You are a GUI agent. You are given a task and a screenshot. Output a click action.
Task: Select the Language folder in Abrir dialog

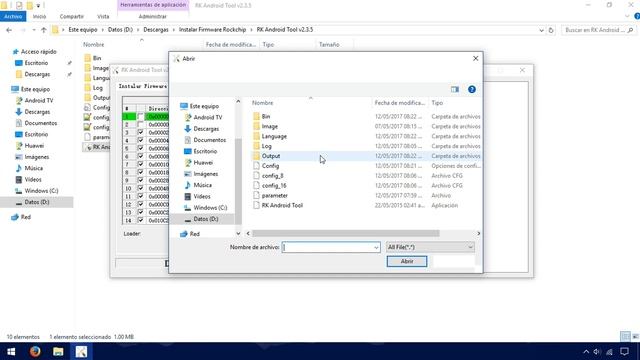(274, 136)
